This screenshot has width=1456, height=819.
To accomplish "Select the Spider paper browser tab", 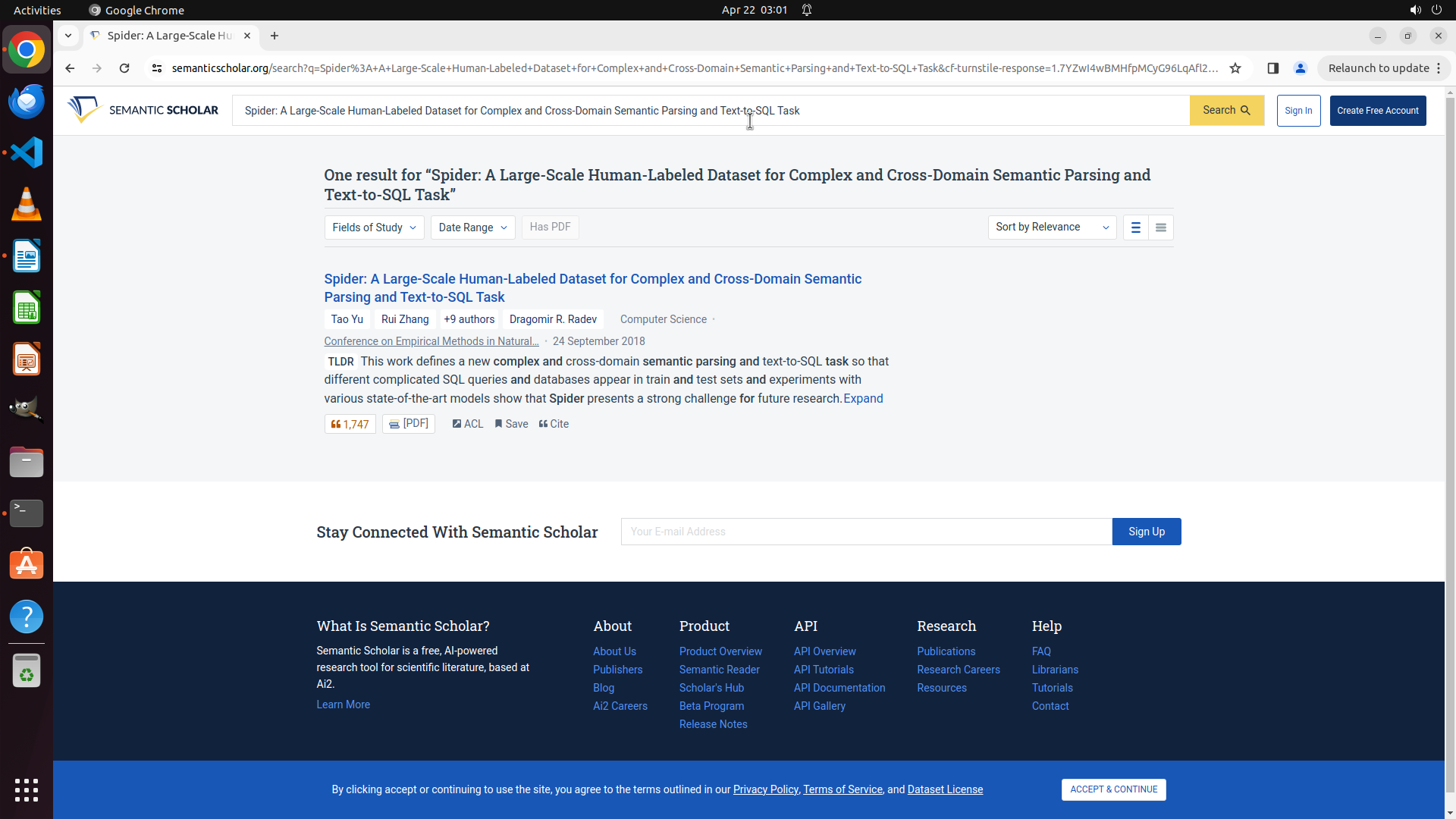I will [168, 36].
